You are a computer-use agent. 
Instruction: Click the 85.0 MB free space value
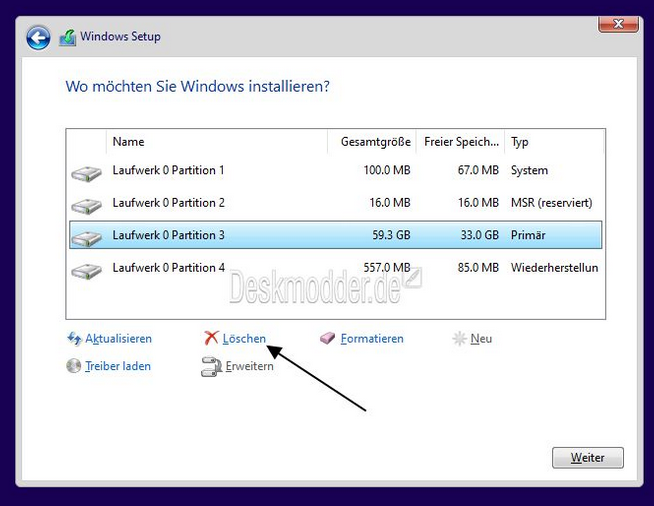[x=478, y=267]
